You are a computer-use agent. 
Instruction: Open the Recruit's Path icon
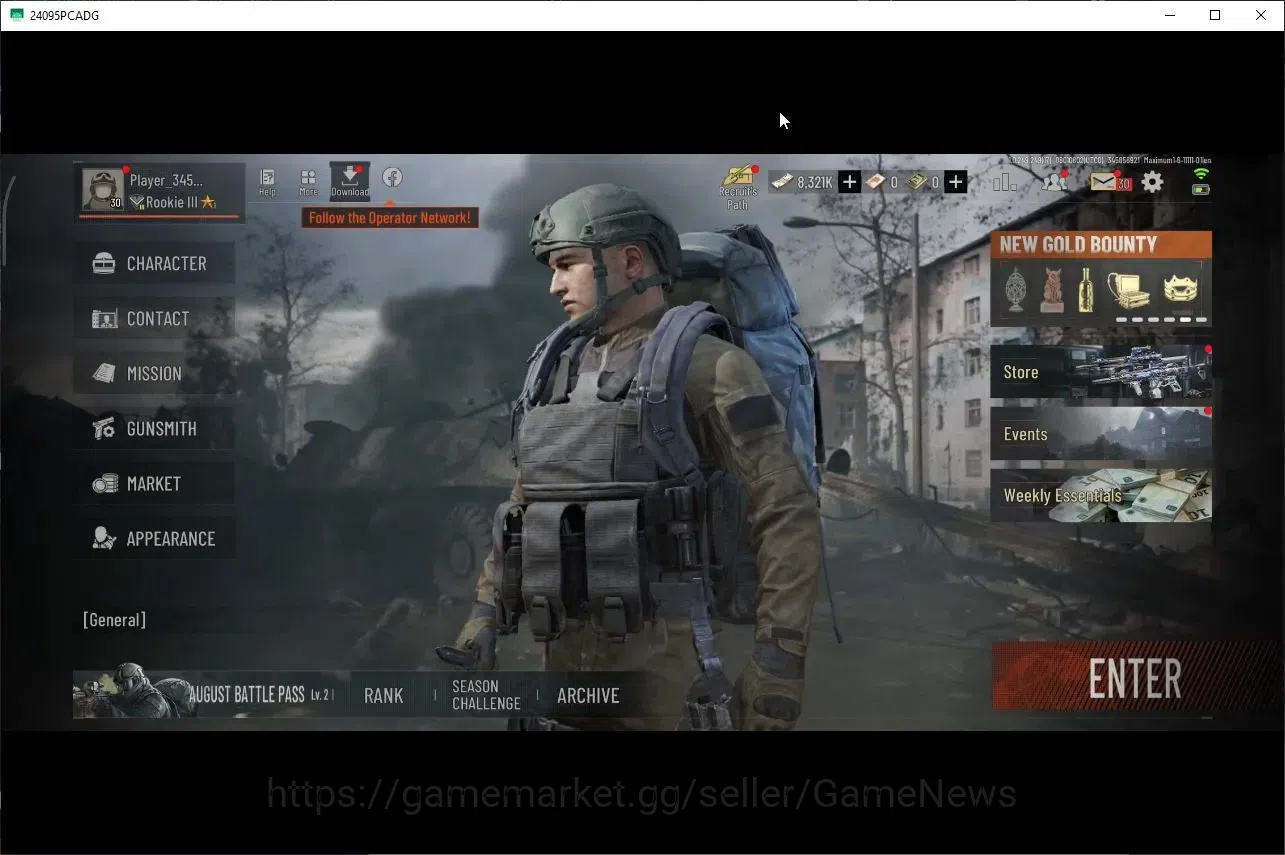point(738,187)
